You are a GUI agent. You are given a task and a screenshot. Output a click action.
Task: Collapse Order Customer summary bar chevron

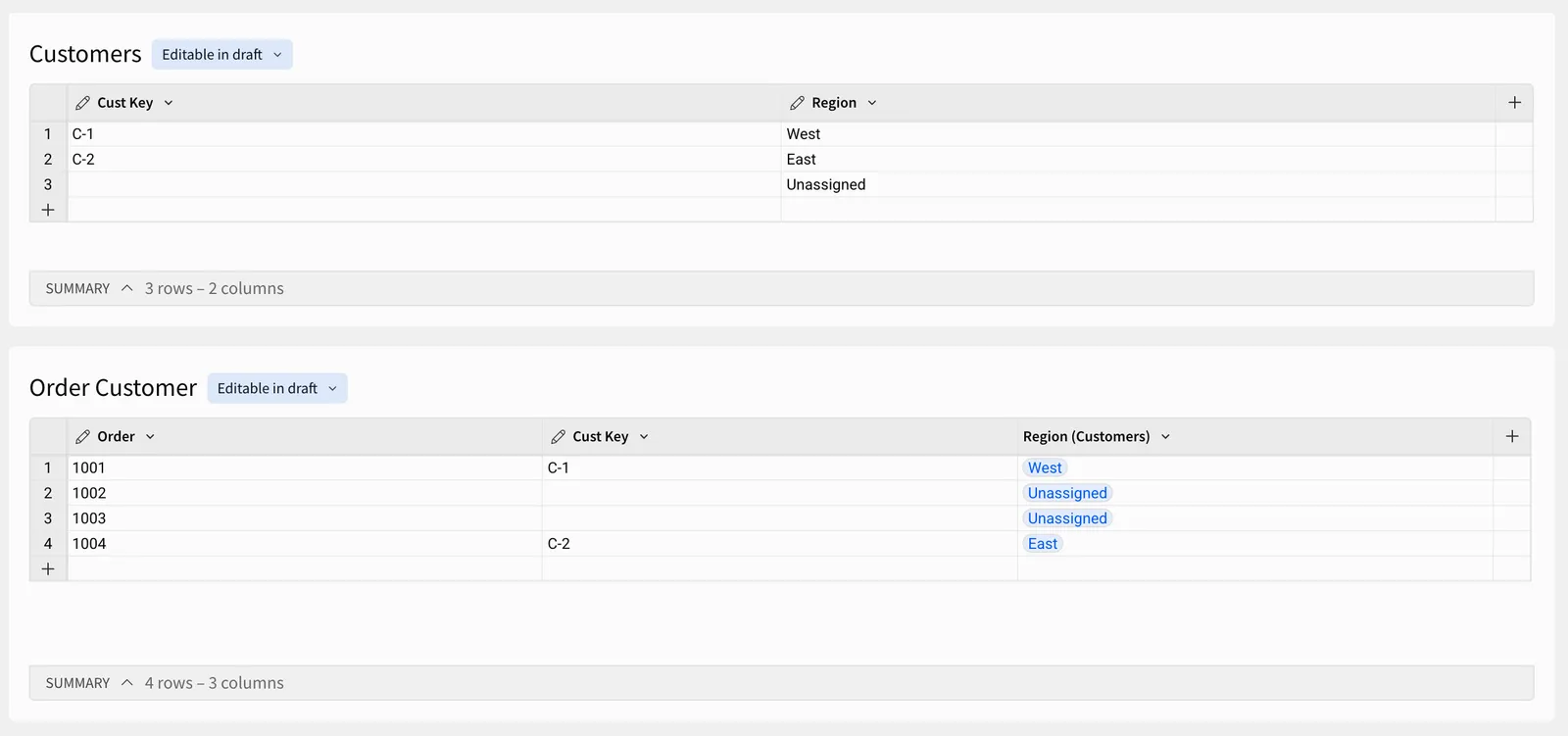coord(126,683)
